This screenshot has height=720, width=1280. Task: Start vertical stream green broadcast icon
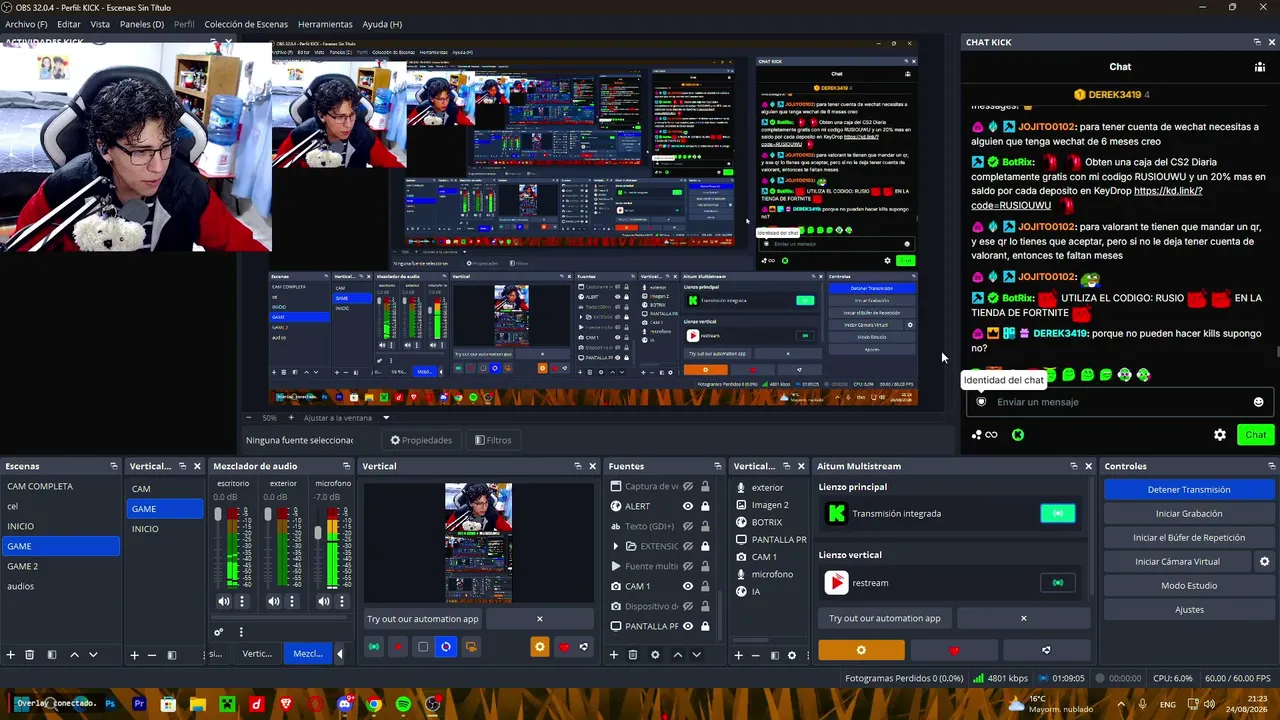coord(374,647)
